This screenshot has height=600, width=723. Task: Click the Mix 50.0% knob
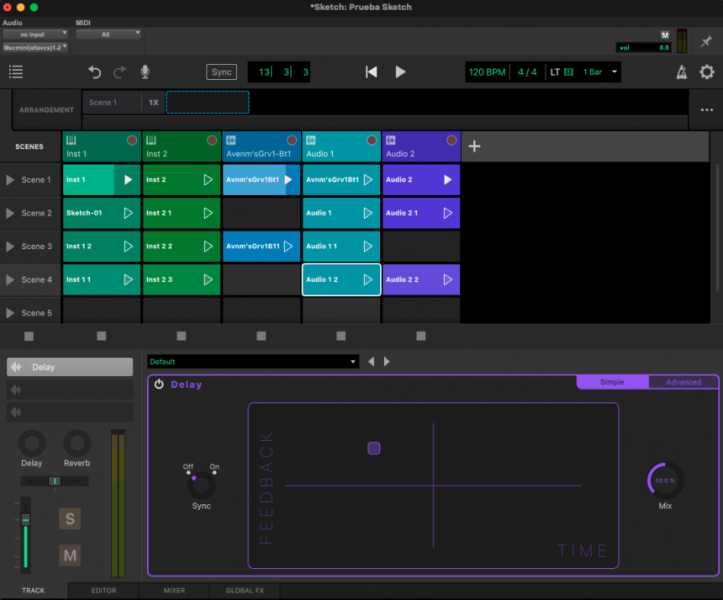(665, 481)
